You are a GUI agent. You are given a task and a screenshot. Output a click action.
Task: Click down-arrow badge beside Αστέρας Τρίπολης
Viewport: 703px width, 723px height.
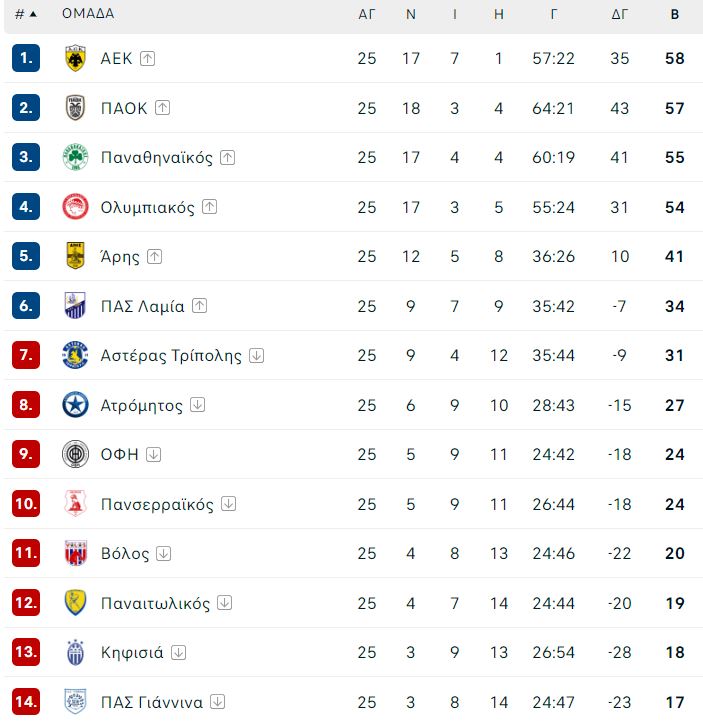pyautogui.click(x=256, y=356)
